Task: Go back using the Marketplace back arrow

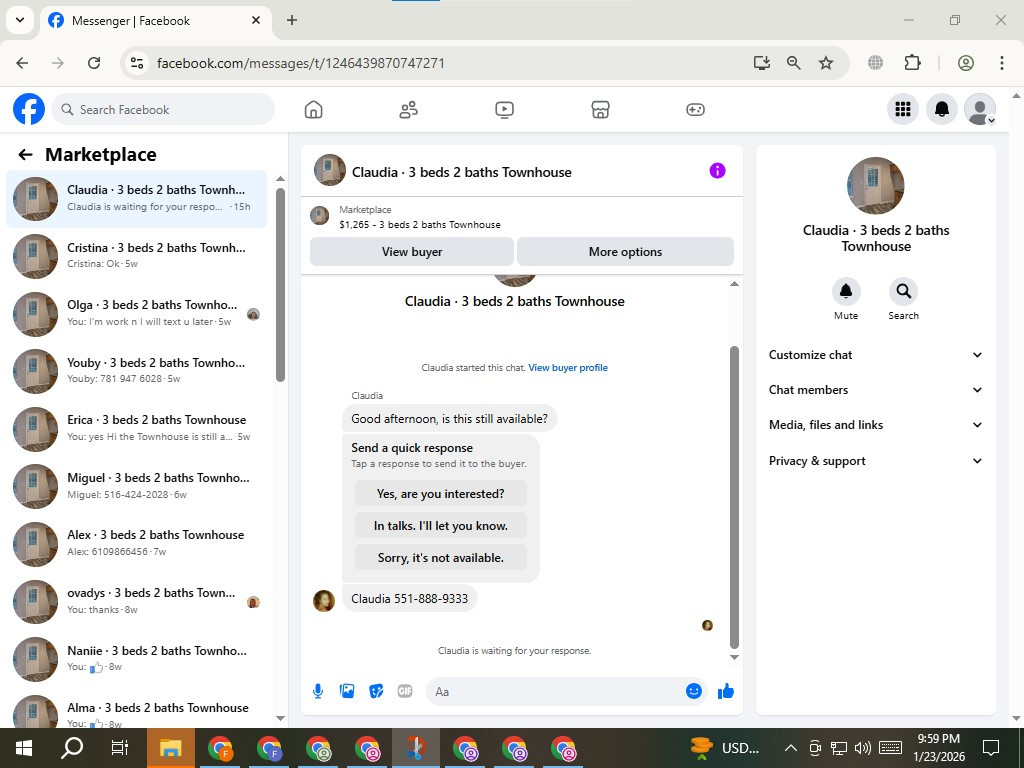Action: click(25, 155)
